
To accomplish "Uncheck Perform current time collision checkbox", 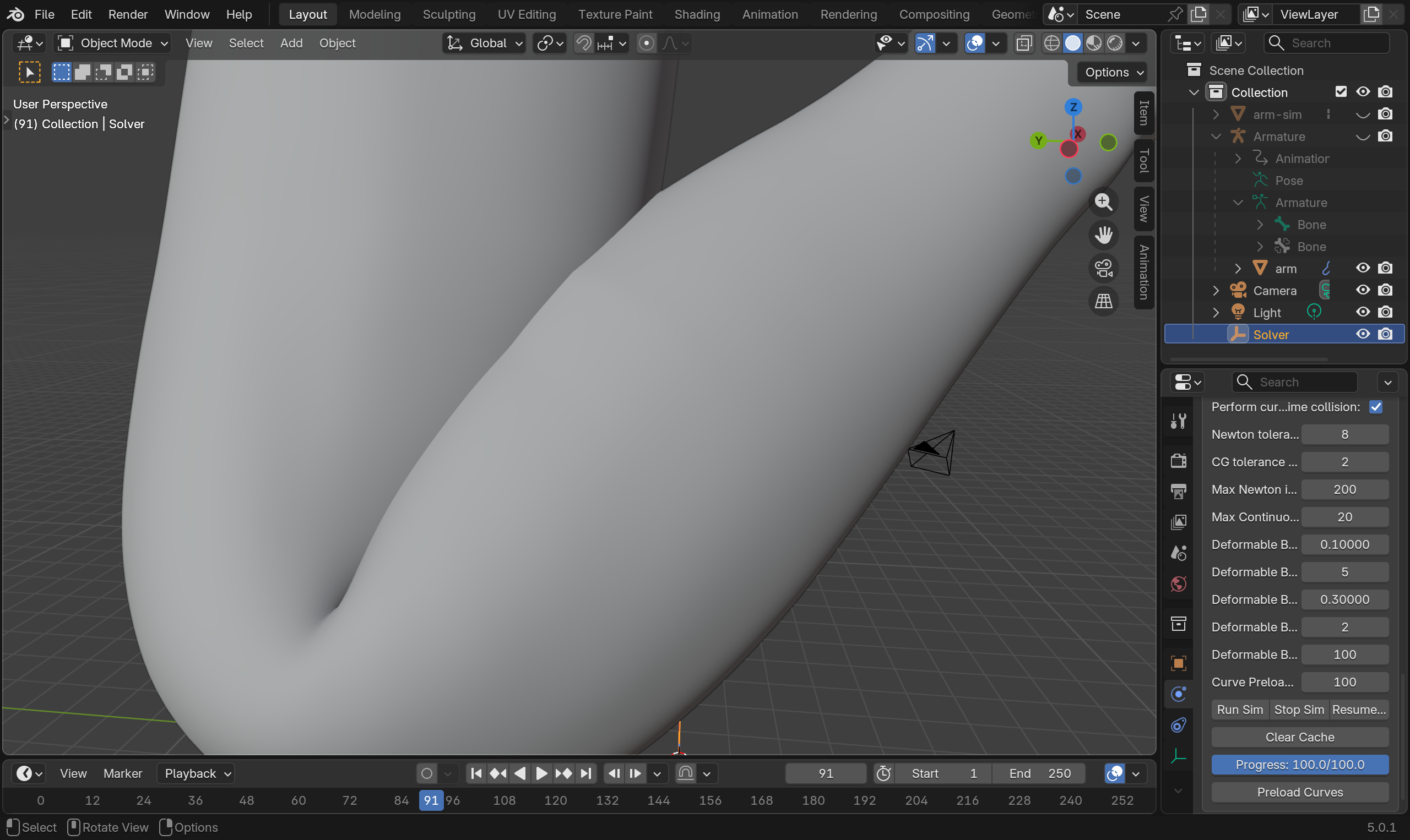I will (x=1375, y=407).
